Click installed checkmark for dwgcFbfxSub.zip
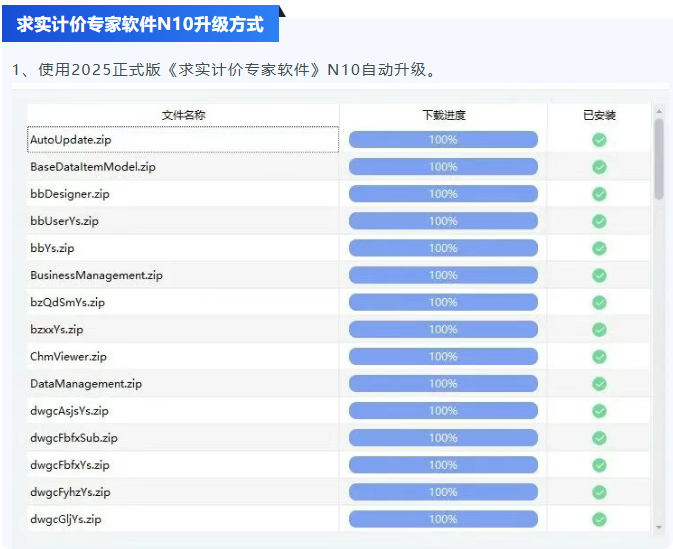This screenshot has width=673, height=549. point(599,438)
